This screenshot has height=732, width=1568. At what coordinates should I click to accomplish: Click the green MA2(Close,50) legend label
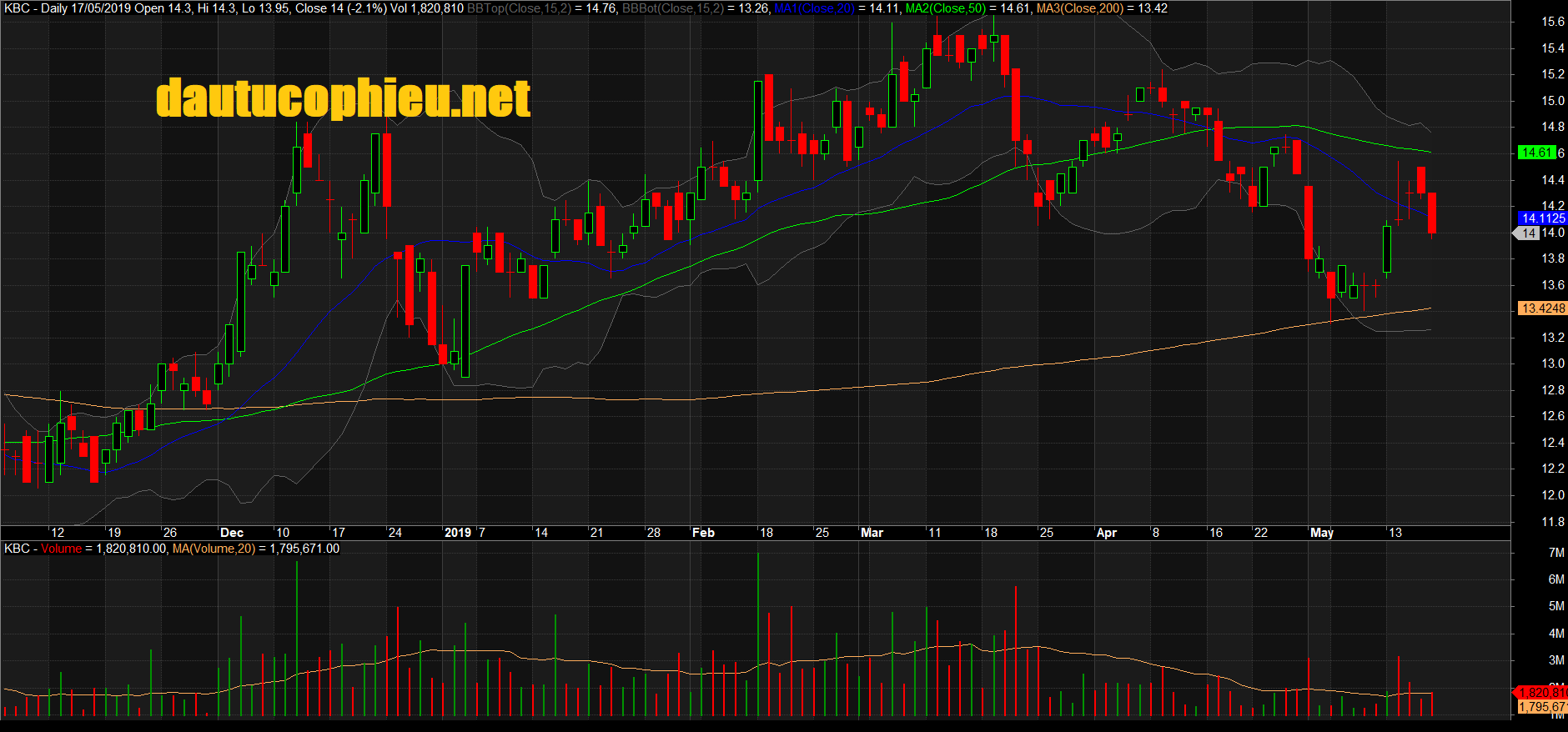coord(945,8)
